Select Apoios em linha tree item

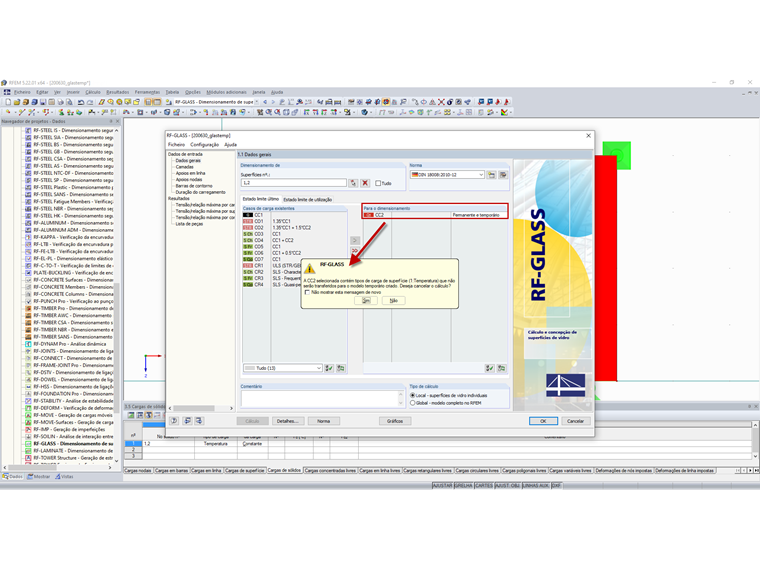point(190,173)
